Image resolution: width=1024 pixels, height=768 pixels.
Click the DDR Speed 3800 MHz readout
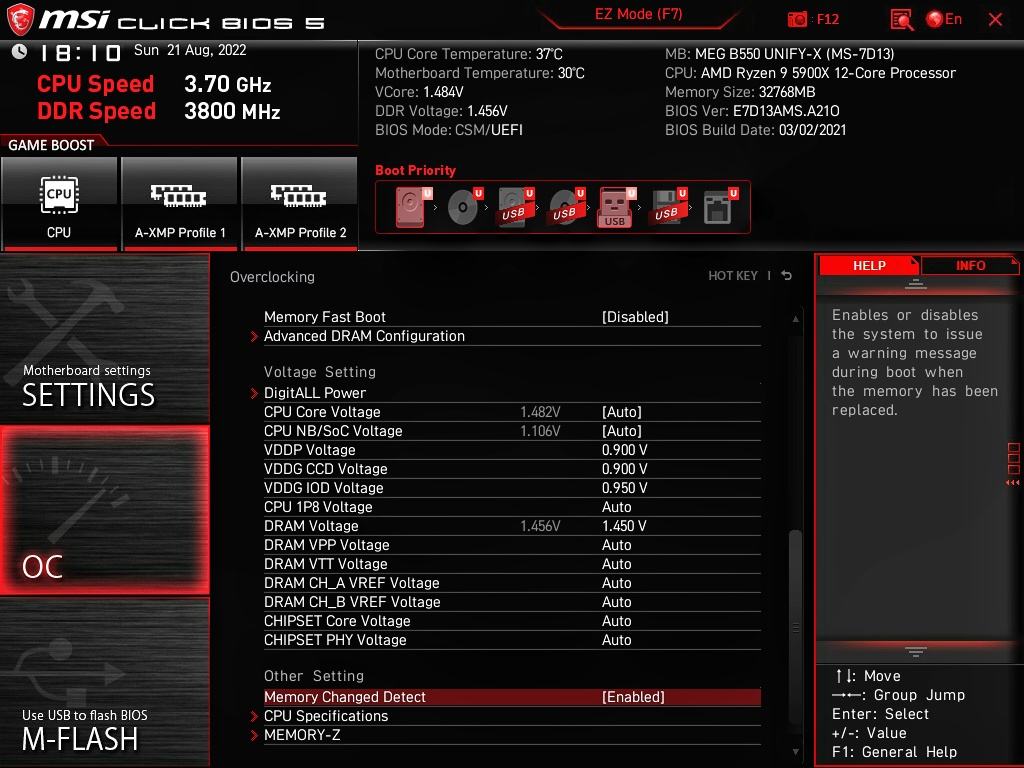click(x=232, y=111)
